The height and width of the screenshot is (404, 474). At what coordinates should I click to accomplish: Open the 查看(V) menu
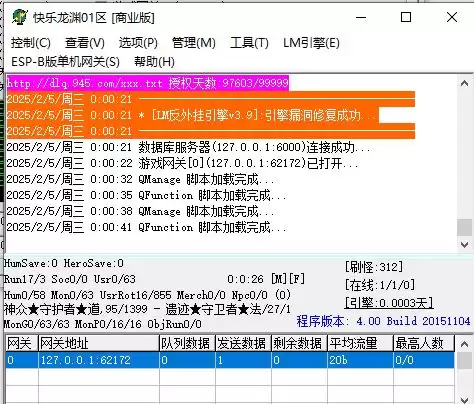click(85, 43)
